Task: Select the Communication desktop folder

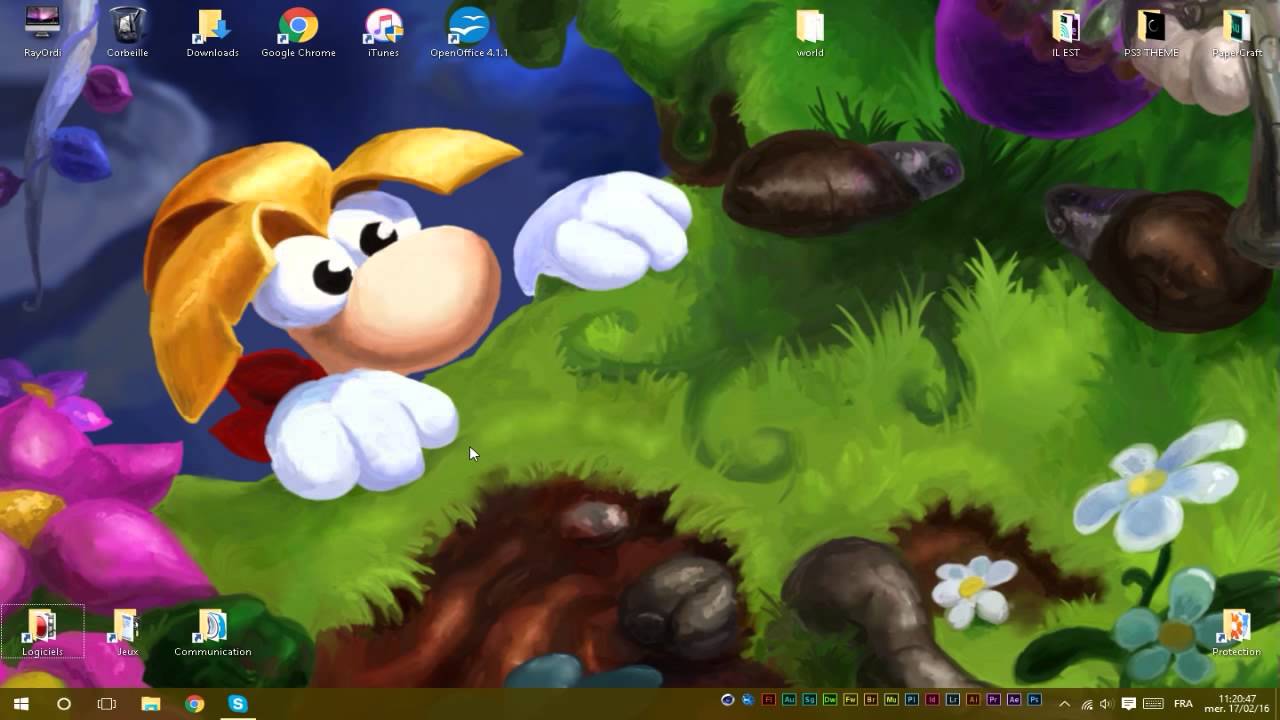Action: tap(212, 632)
